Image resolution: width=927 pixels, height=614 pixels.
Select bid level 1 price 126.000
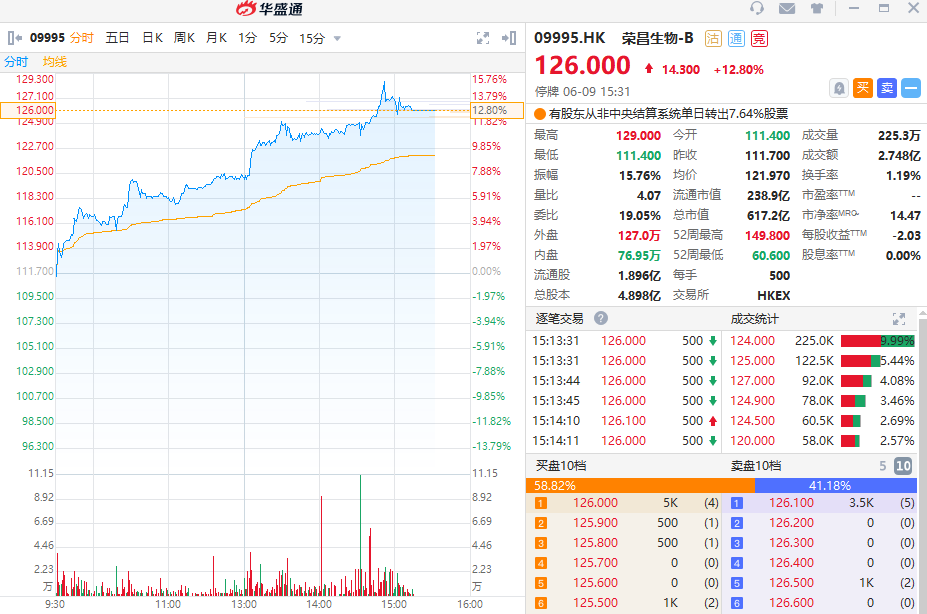(595, 503)
